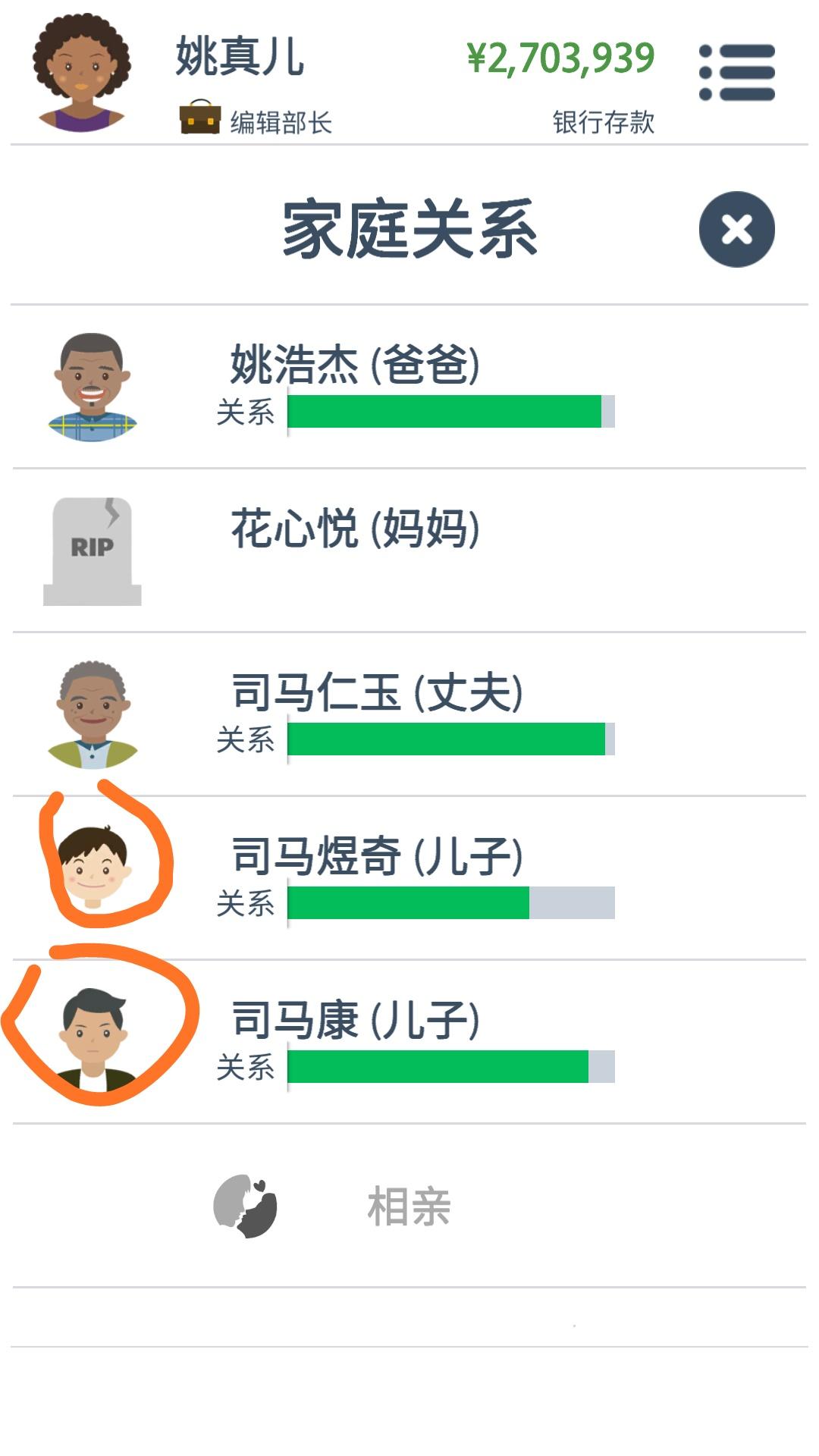The height and width of the screenshot is (1456, 819).
Task: Click the 相亲 couple silhouette icon
Action: pos(245,1206)
